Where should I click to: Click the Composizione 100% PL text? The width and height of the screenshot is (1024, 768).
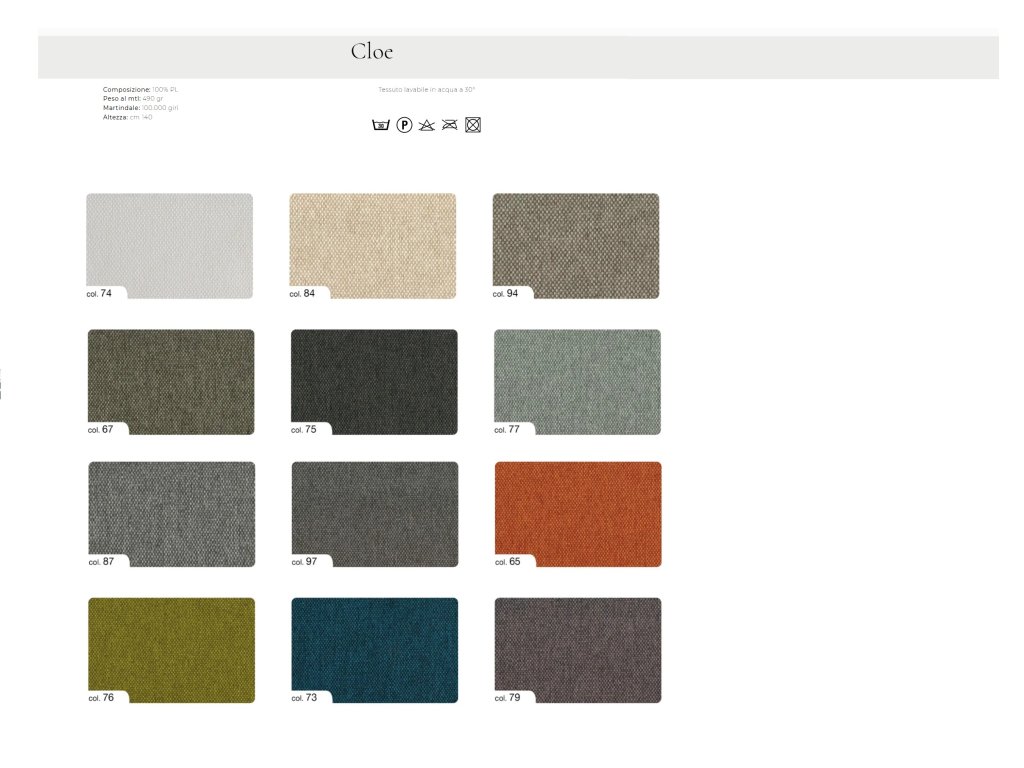coord(140,89)
